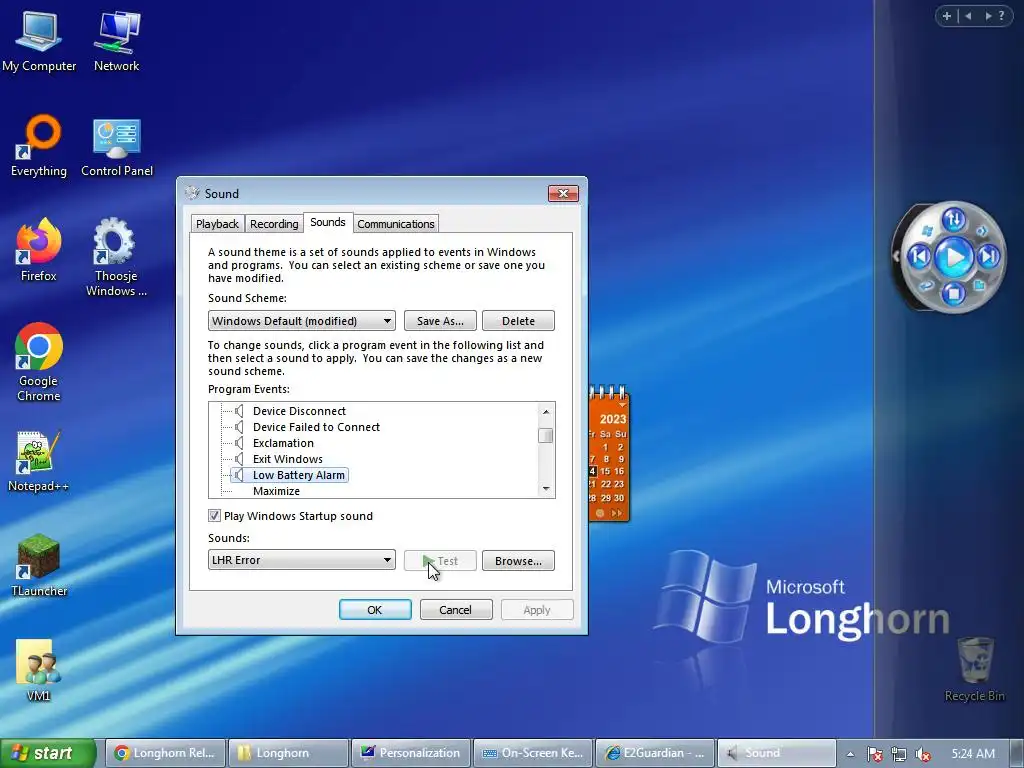Switch to On-Screen Keyboard taskbar button
The image size is (1024, 768).
click(533, 753)
